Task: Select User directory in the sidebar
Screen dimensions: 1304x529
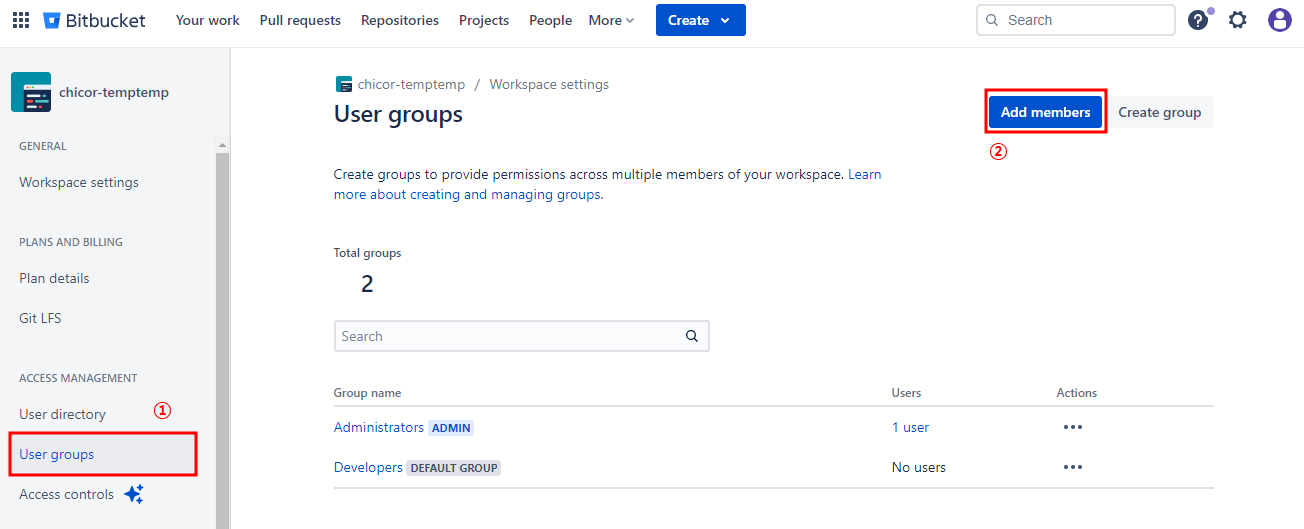Action: [62, 414]
